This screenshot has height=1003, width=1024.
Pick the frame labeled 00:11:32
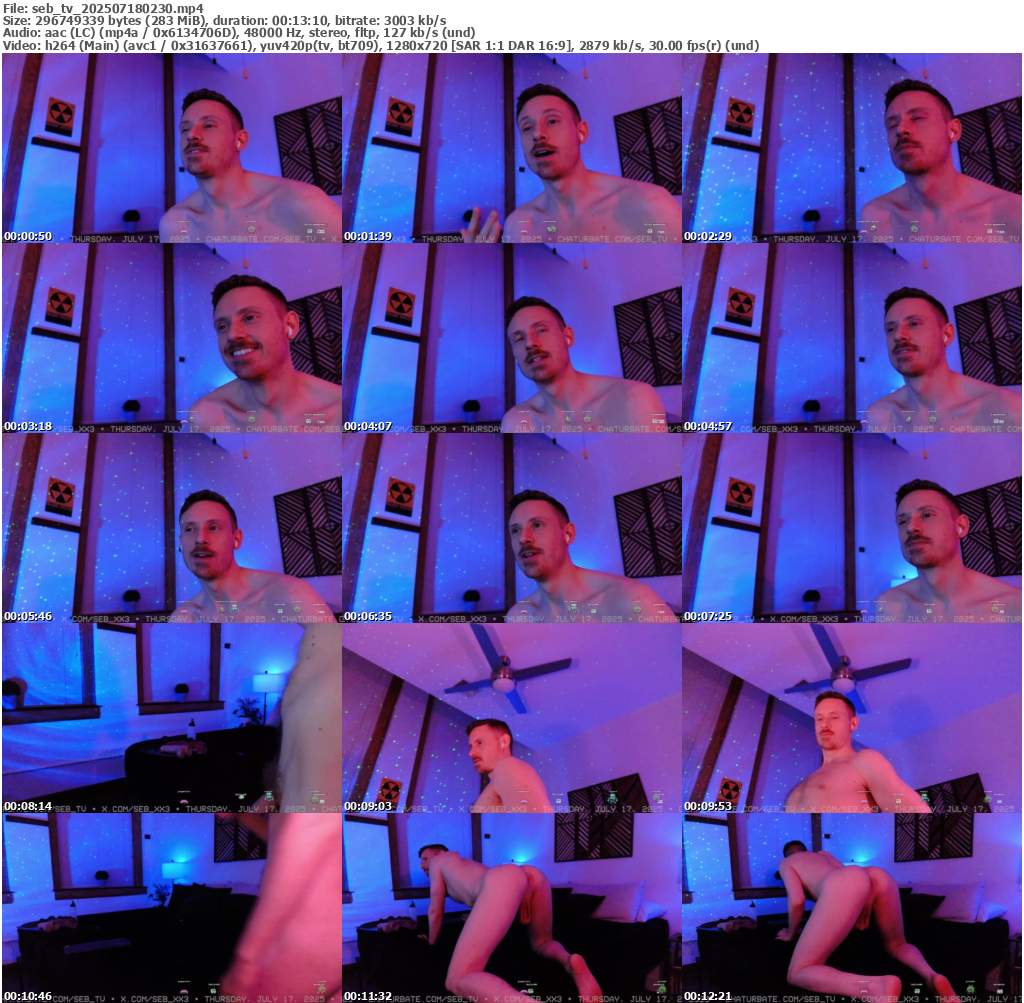[x=512, y=908]
